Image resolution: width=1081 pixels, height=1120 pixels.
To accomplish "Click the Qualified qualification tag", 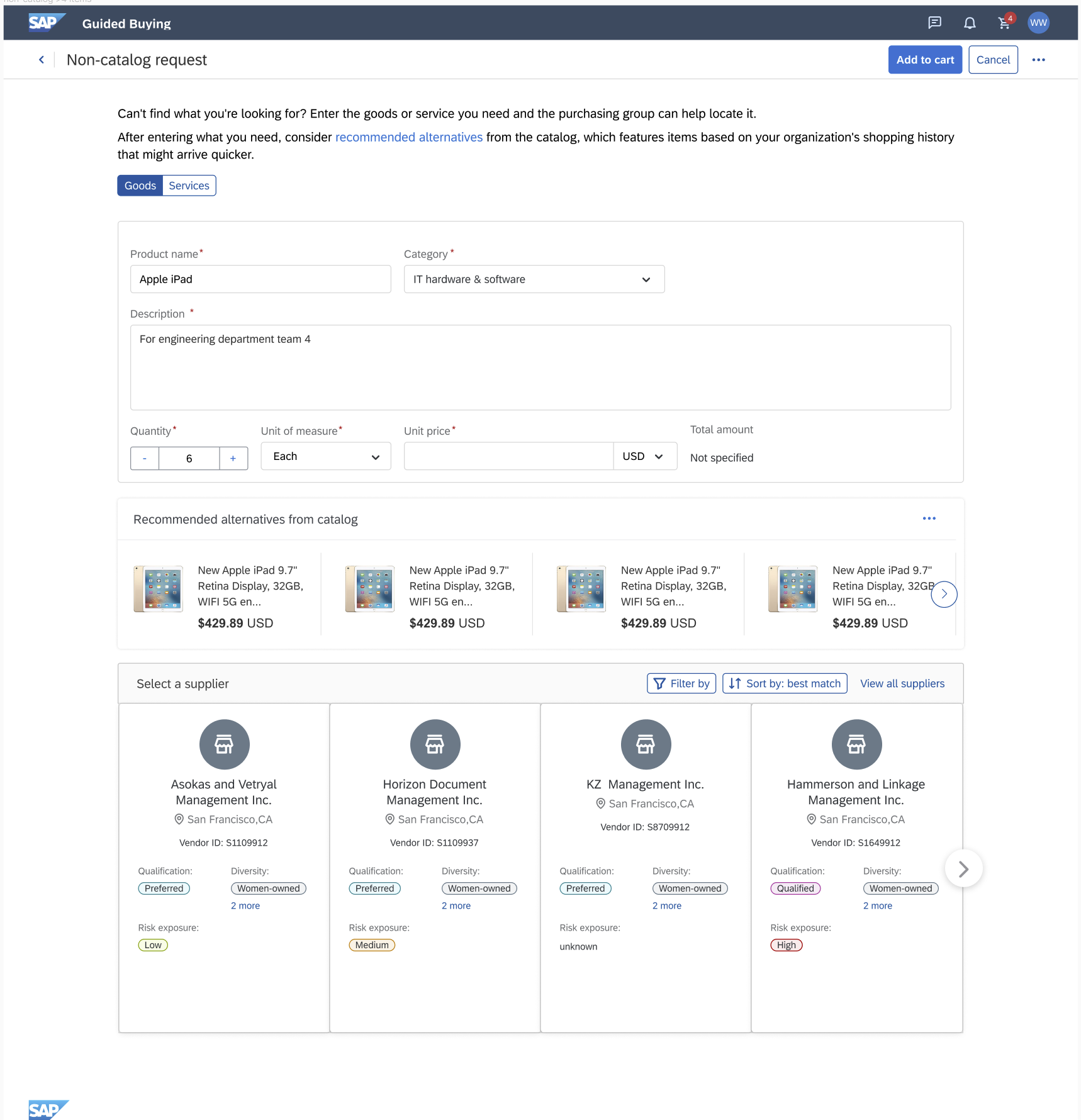I will 795,888.
